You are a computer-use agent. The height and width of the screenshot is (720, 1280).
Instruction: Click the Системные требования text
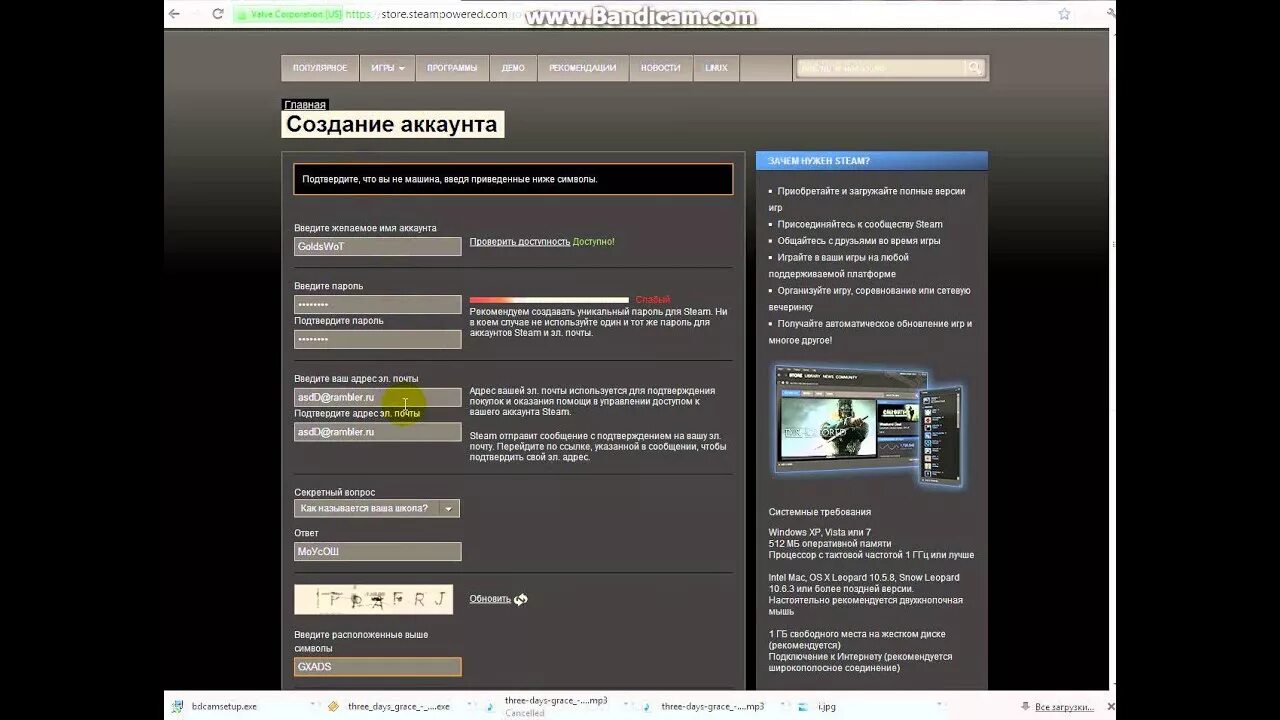(x=820, y=512)
